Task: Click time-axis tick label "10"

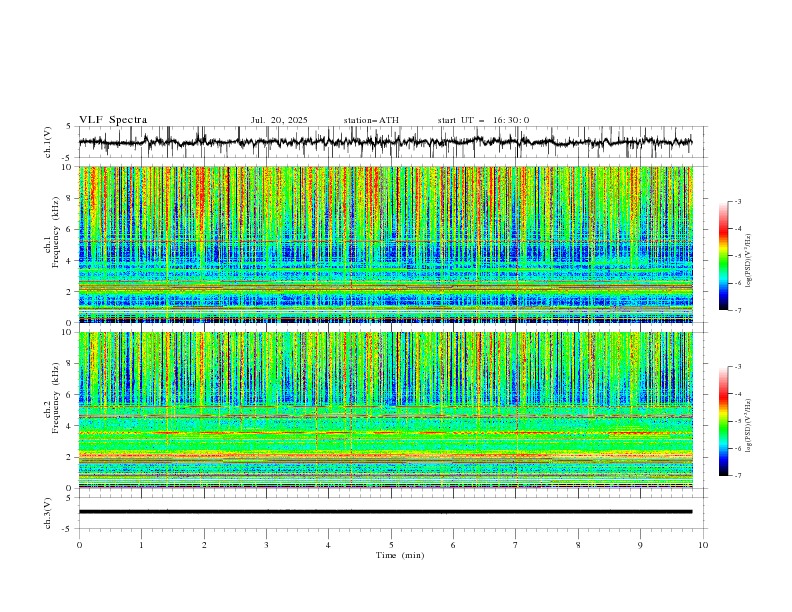Action: click(703, 545)
